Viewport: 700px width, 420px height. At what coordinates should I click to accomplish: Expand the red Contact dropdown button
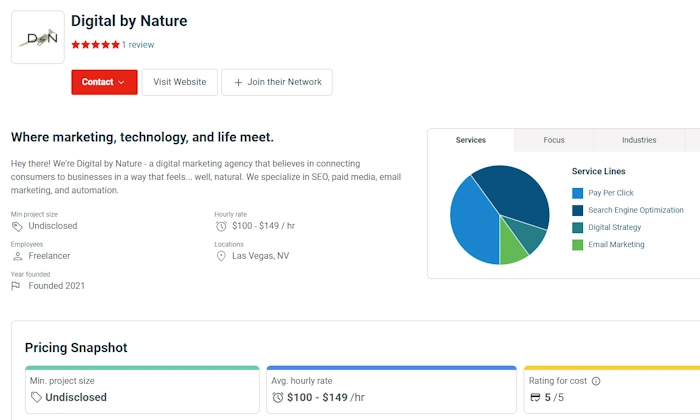tap(104, 82)
